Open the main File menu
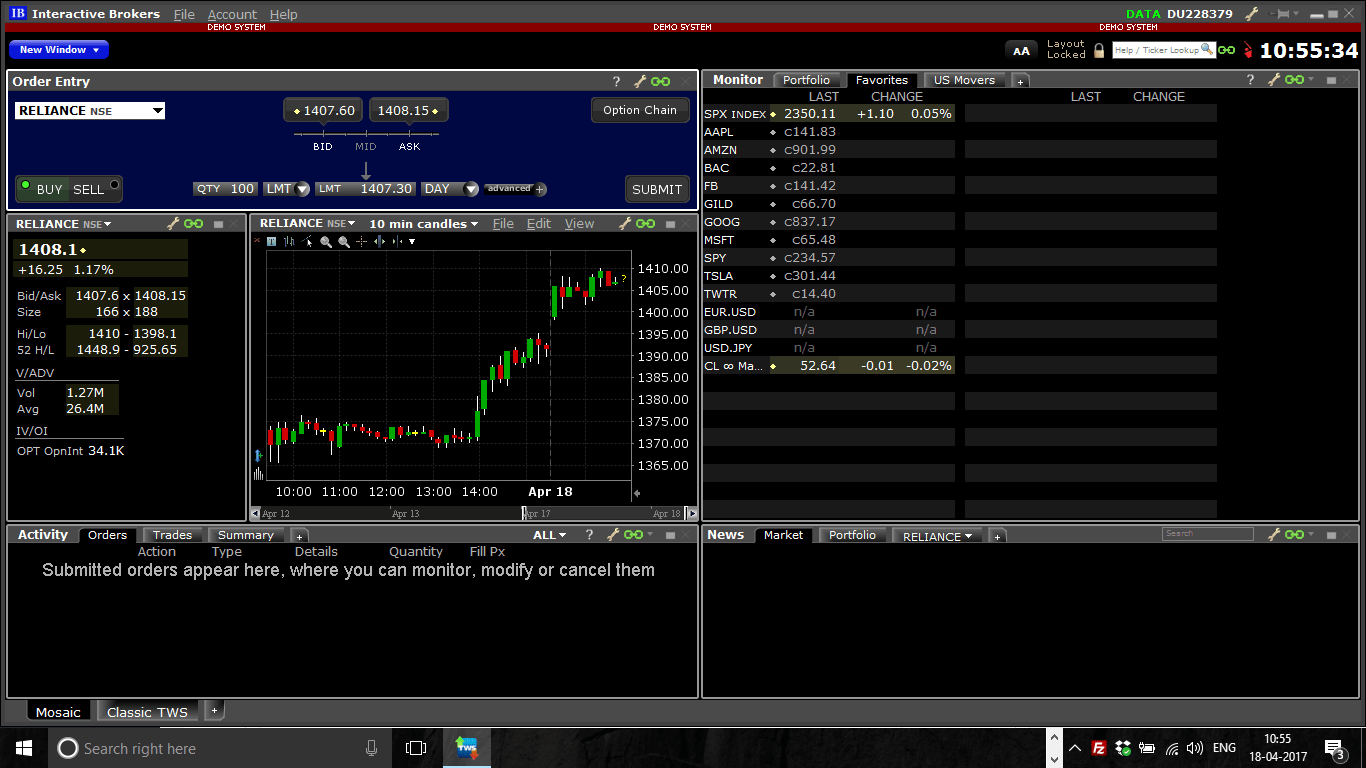 (x=184, y=14)
